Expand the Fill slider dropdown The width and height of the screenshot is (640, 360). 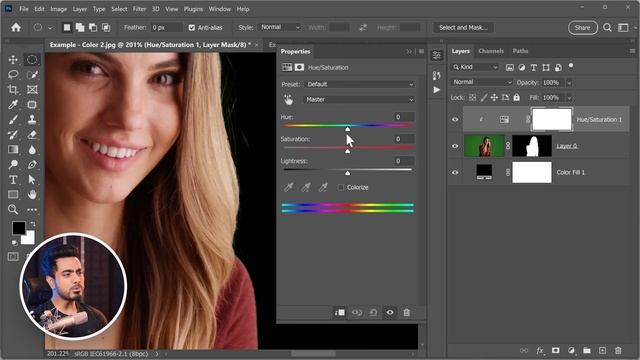coord(569,98)
